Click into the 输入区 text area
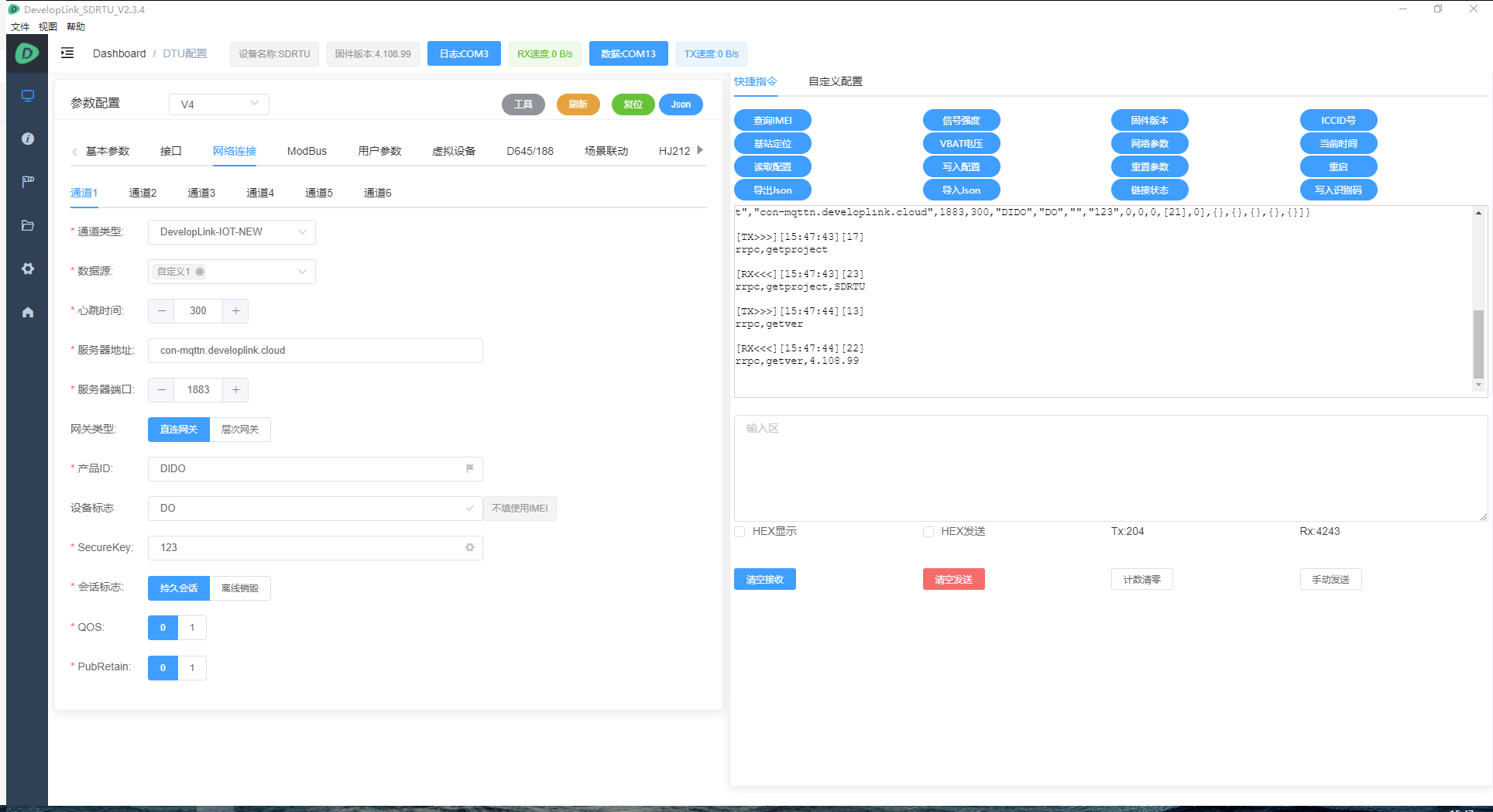Image resolution: width=1493 pixels, height=812 pixels. [x=1110, y=468]
